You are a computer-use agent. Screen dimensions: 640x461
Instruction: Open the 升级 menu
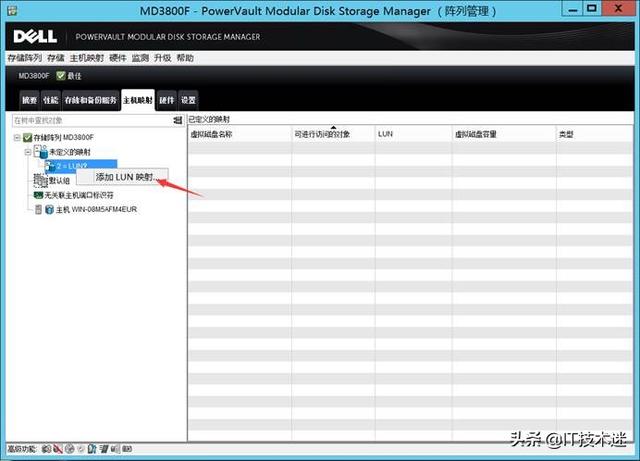[x=162, y=58]
